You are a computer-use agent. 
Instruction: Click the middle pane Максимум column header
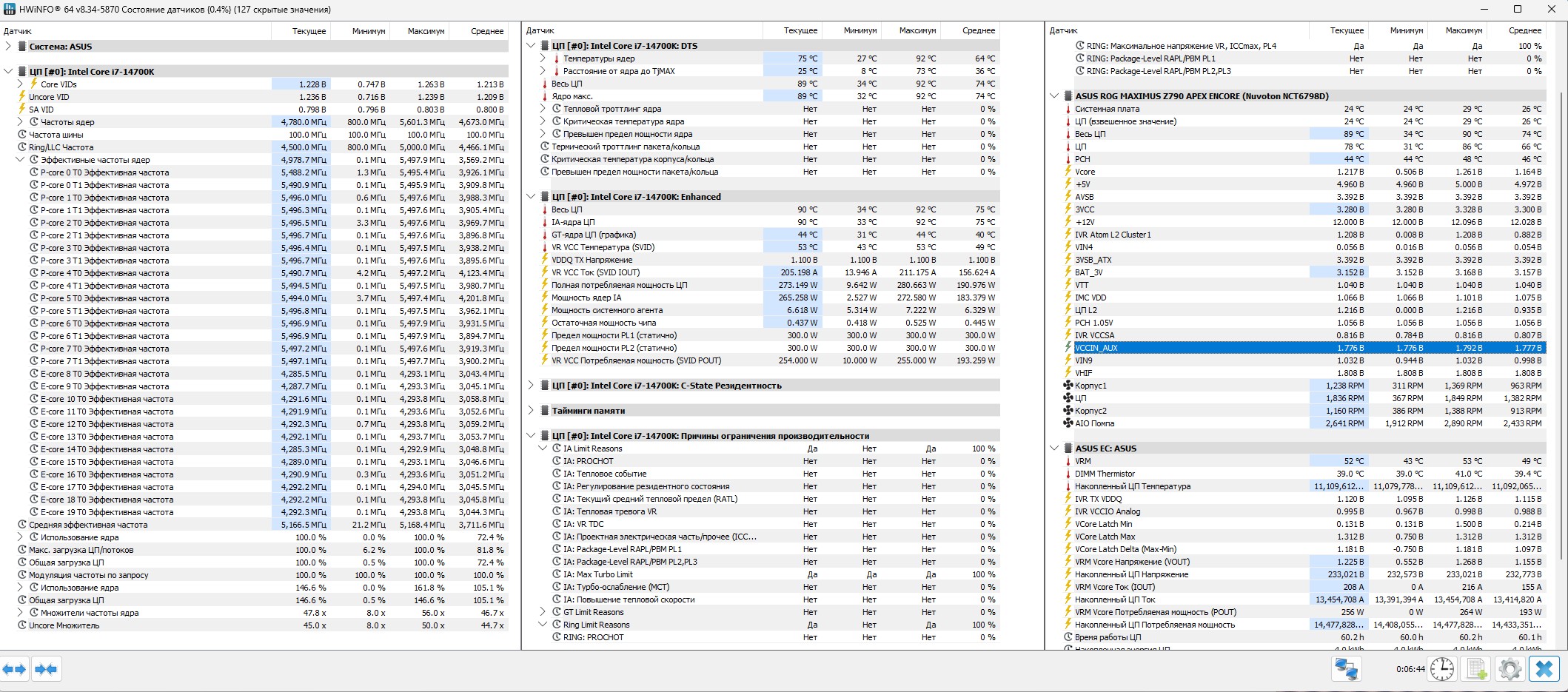coord(911,30)
